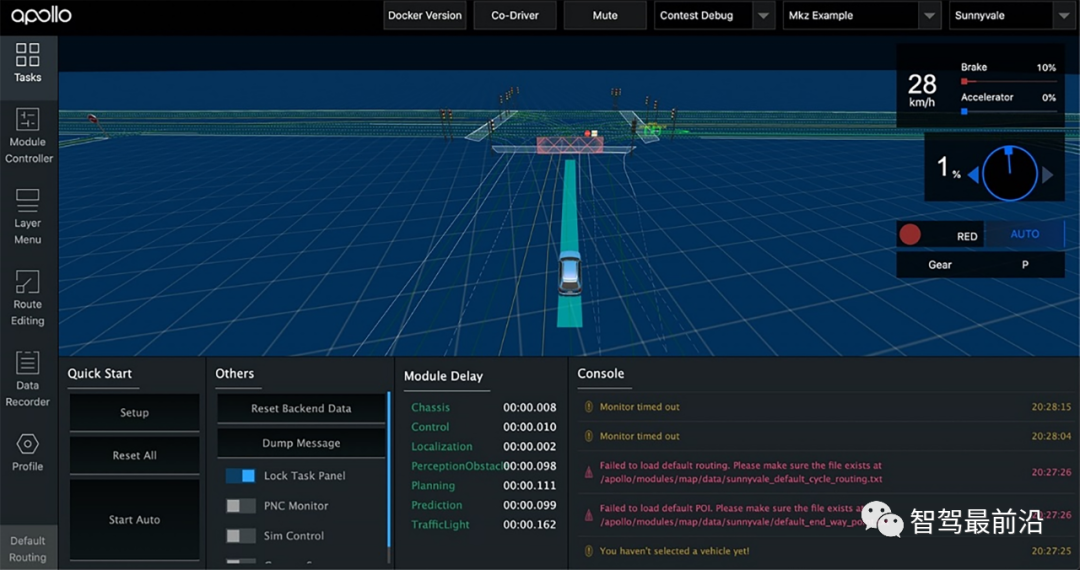Toggle the Lock Task Panel switch
This screenshot has height=570, width=1080.
240,476
